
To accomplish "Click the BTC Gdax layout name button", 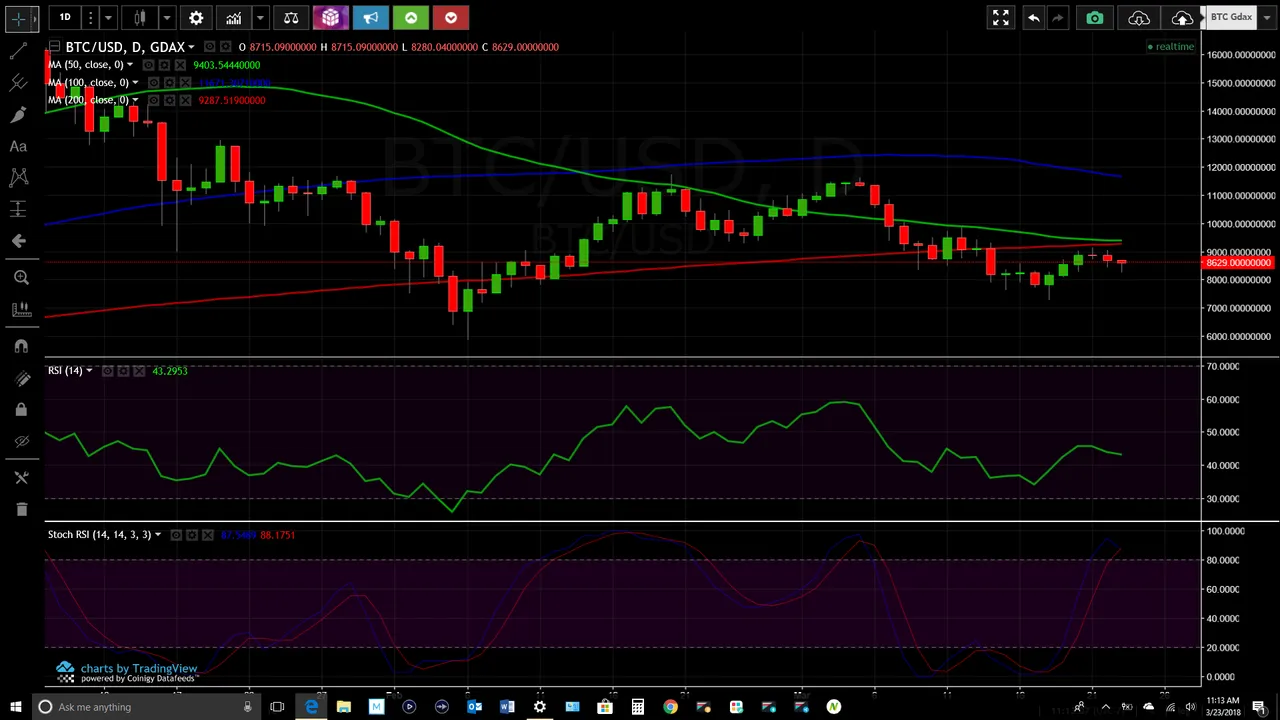I will point(1231,17).
